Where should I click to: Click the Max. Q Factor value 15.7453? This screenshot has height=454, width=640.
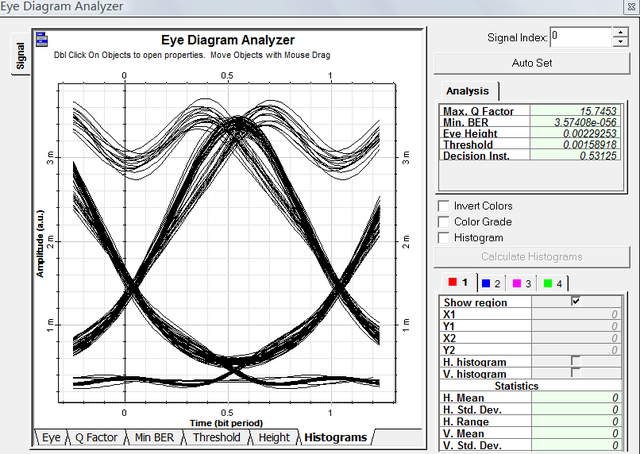[x=576, y=111]
